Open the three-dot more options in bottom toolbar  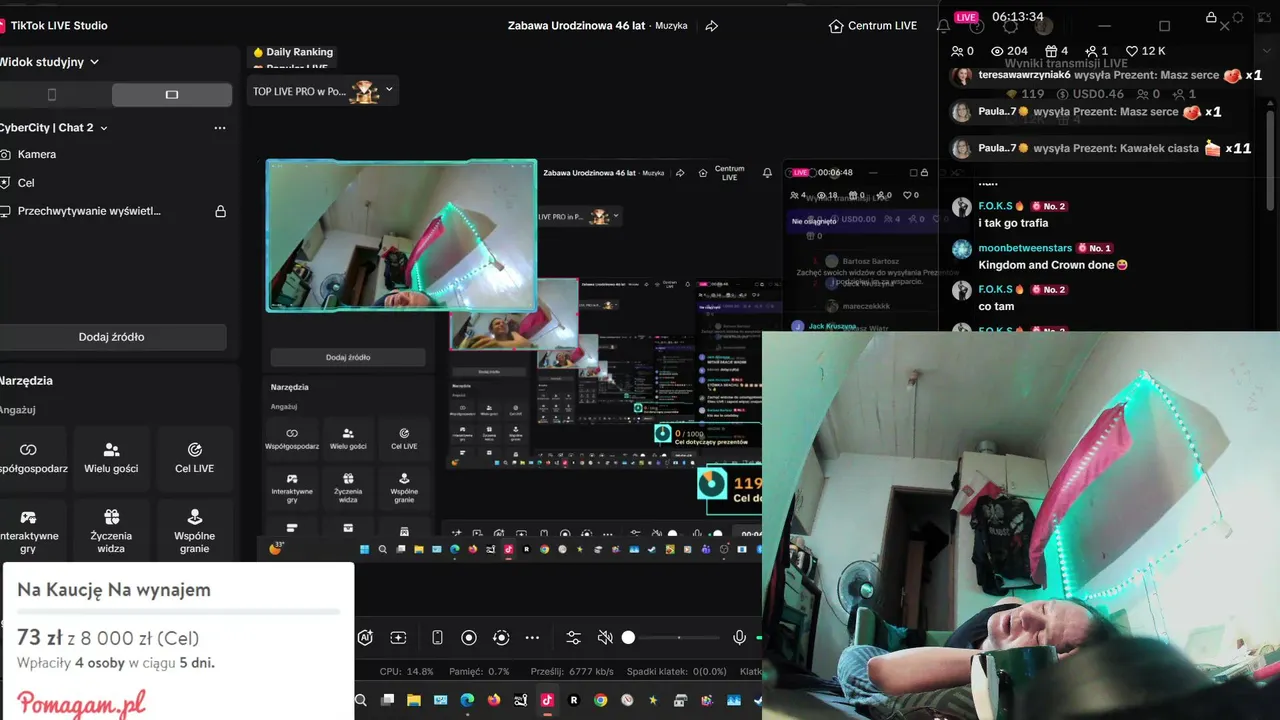(532, 638)
